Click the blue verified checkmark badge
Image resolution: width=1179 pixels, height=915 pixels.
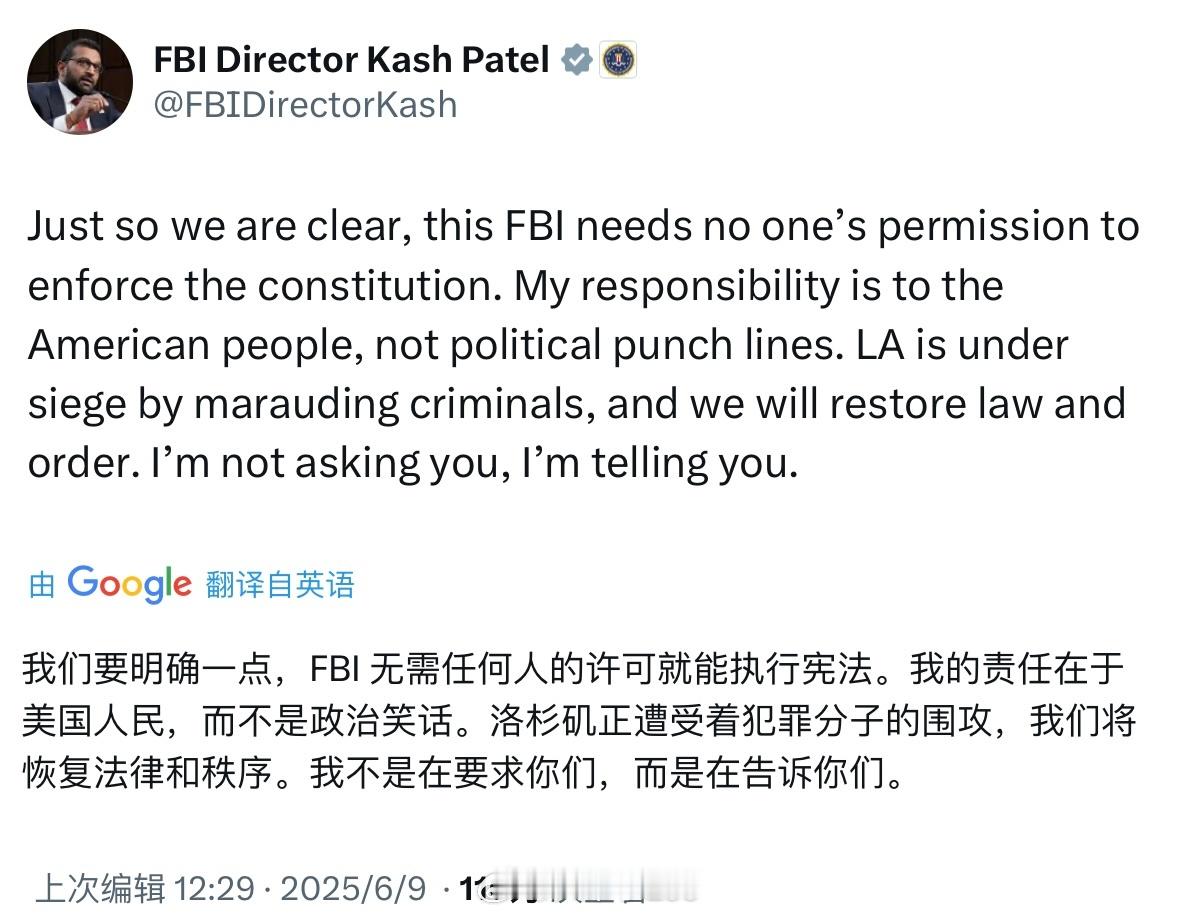(x=577, y=60)
